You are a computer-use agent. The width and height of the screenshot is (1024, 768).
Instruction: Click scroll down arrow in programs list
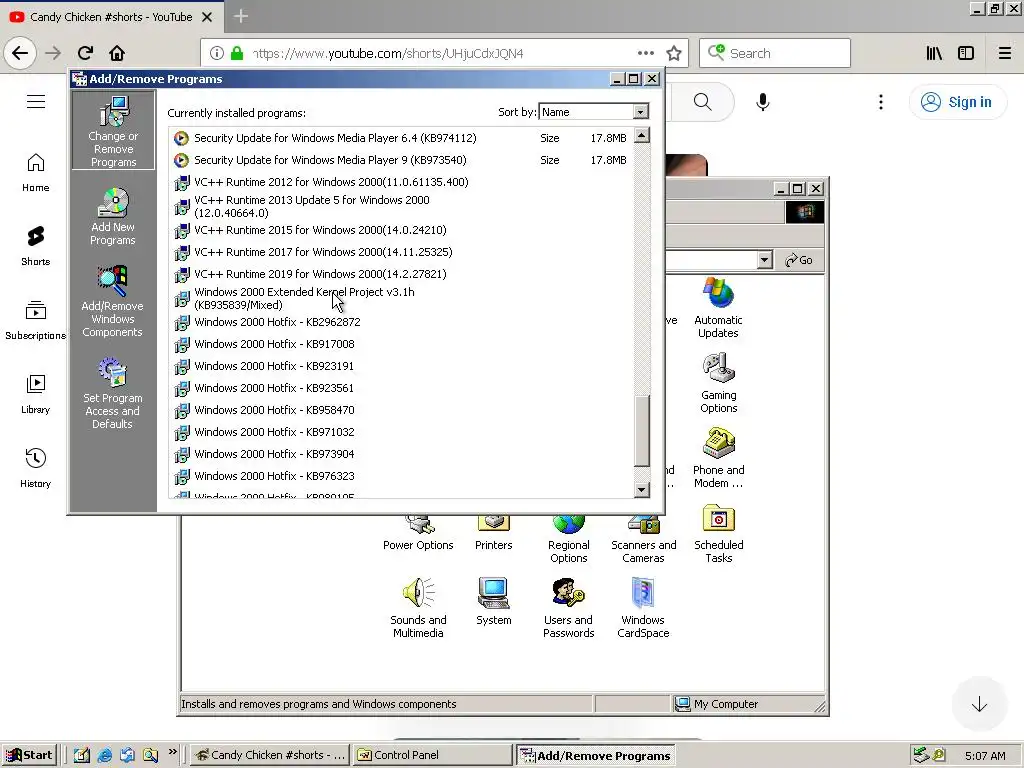tap(642, 489)
